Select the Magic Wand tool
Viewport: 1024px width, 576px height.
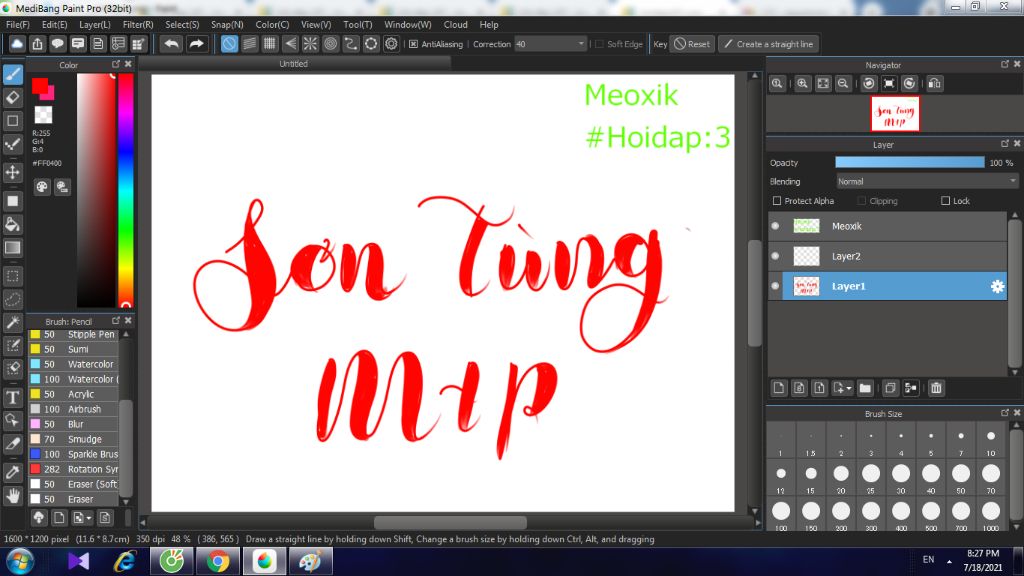click(x=12, y=323)
